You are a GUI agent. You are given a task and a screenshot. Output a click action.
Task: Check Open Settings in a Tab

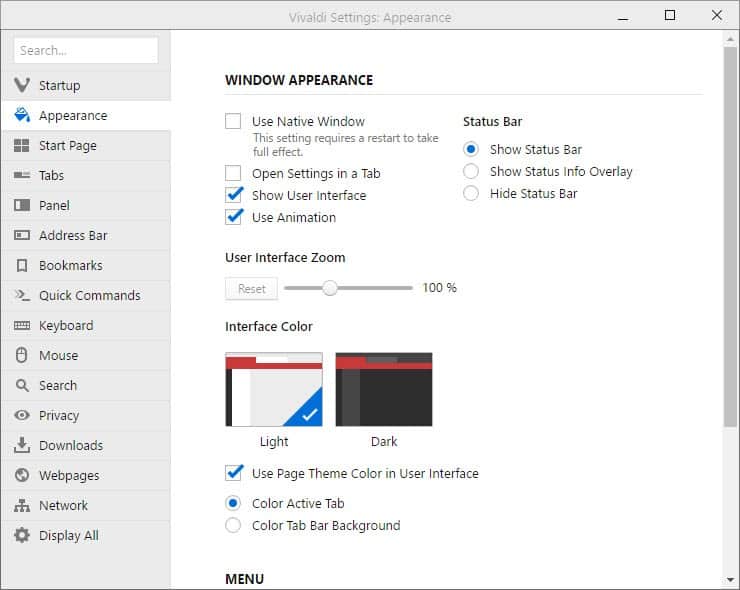click(x=233, y=173)
